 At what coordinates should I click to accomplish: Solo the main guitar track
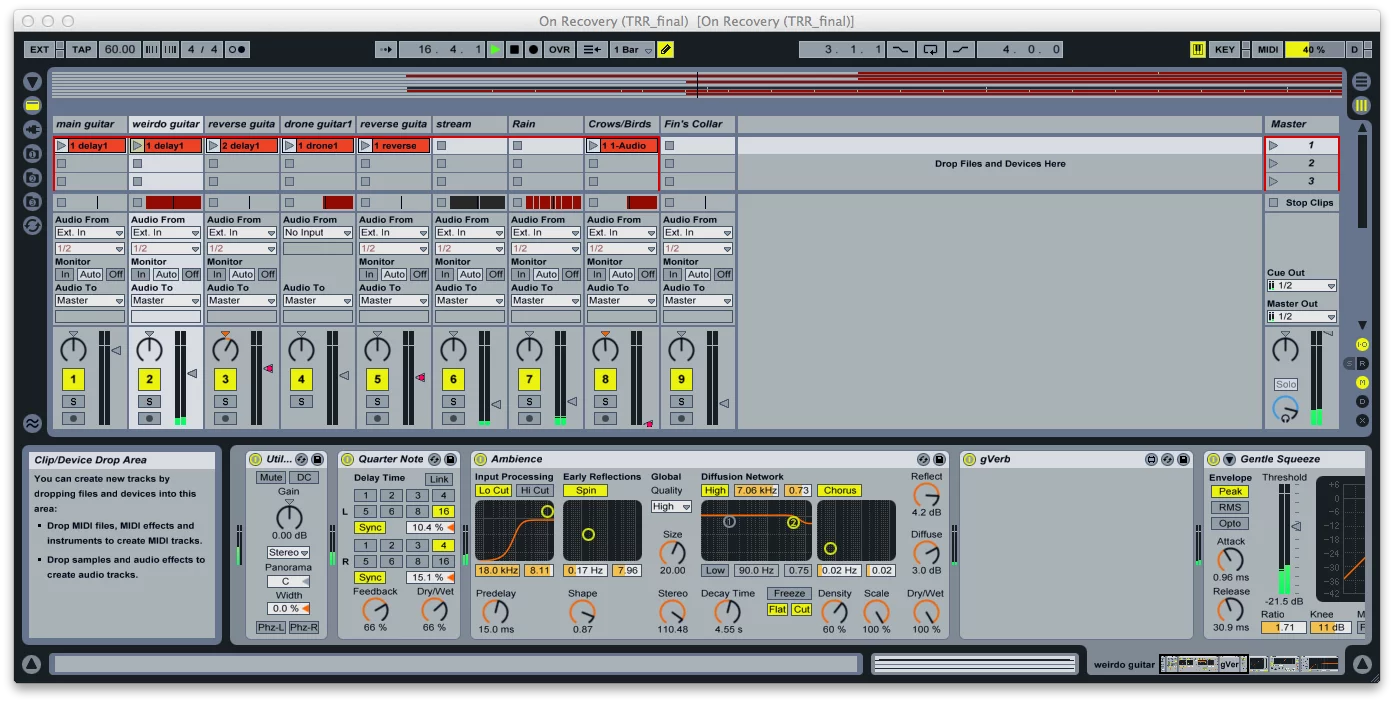[71, 401]
